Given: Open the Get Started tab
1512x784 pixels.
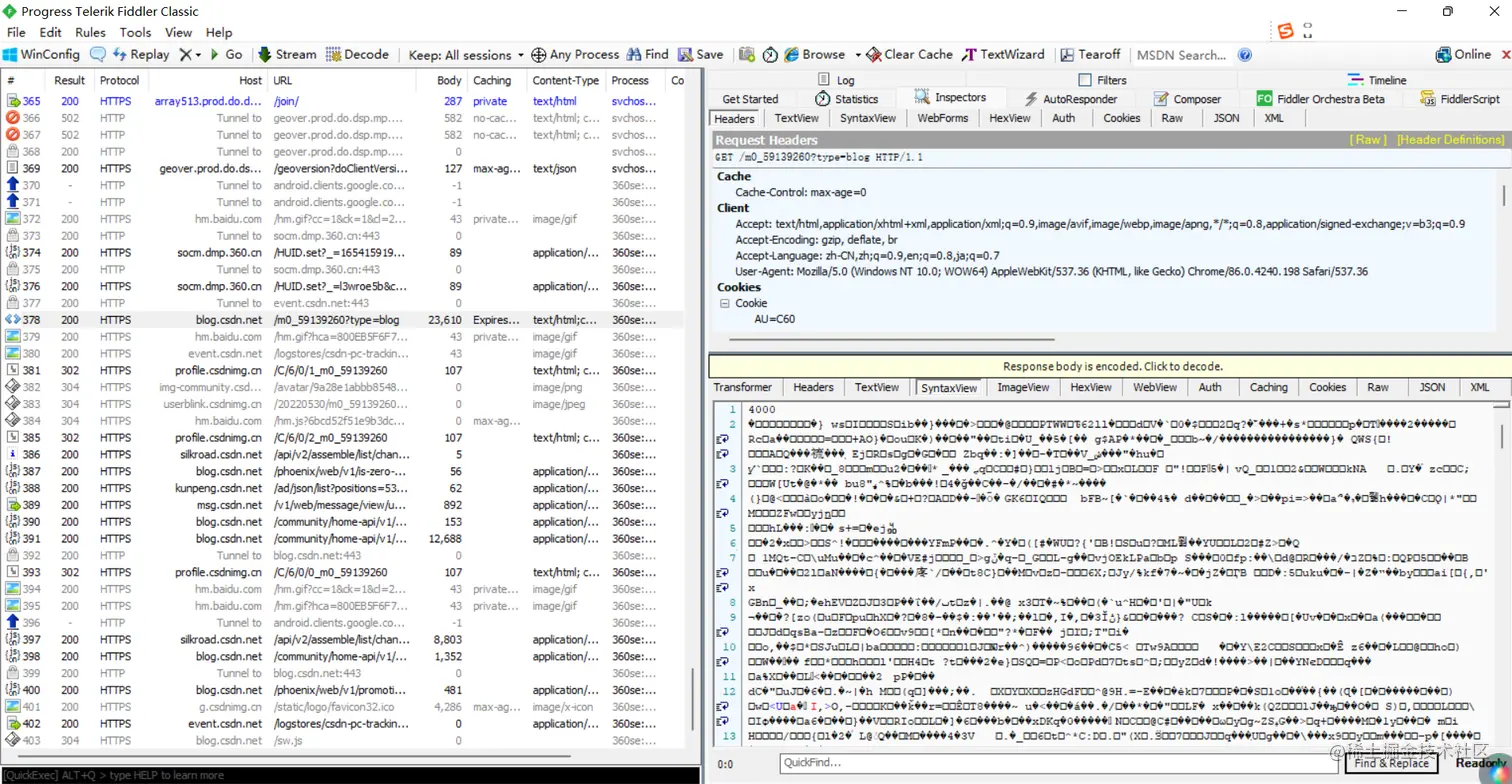Looking at the screenshot, I should [x=750, y=99].
